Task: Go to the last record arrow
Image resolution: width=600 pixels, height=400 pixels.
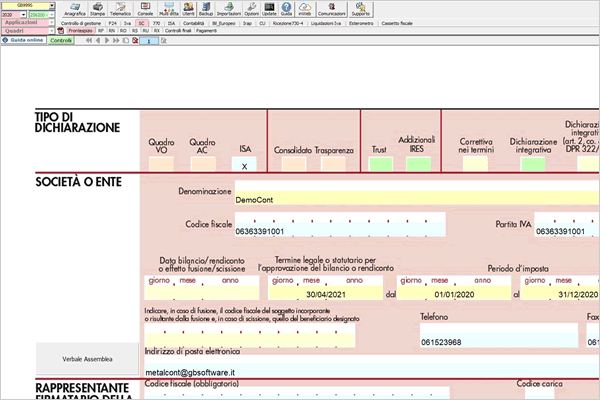Action: (116, 40)
